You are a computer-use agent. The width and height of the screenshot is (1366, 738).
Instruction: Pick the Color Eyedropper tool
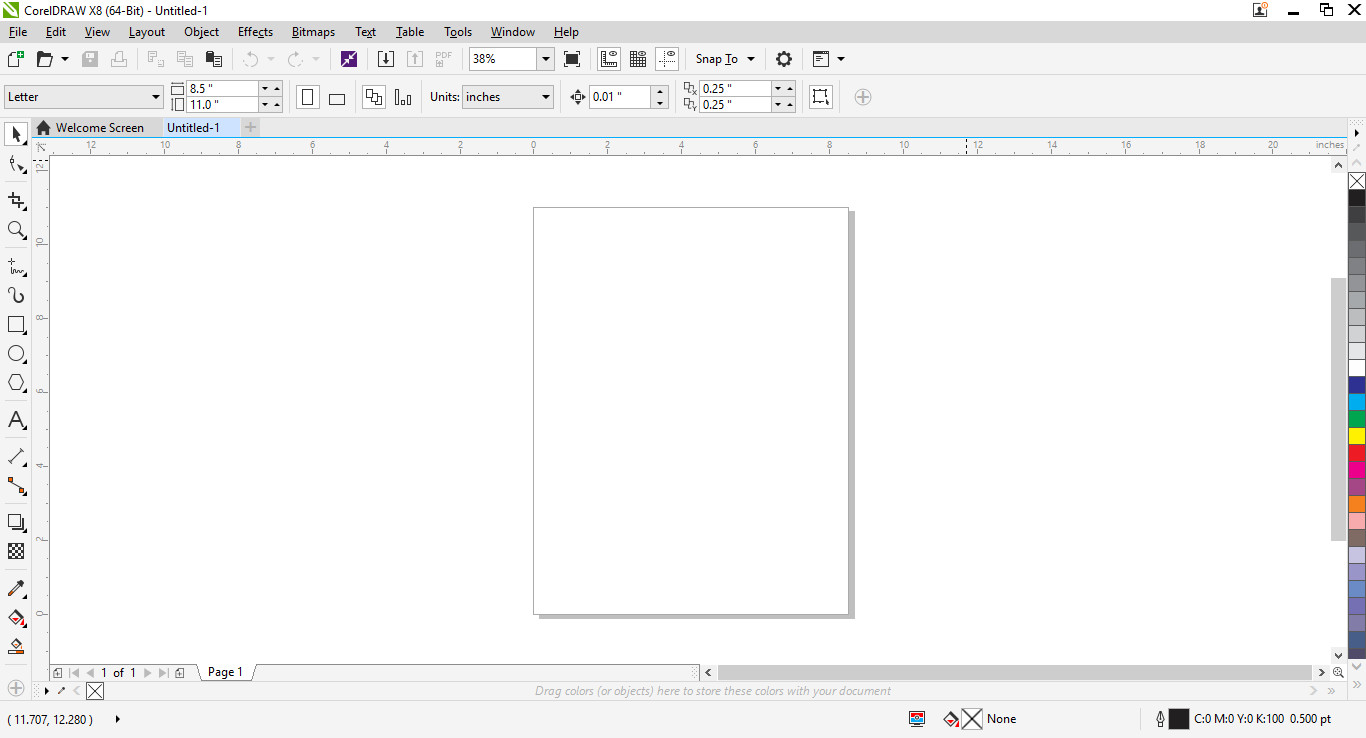[17, 588]
